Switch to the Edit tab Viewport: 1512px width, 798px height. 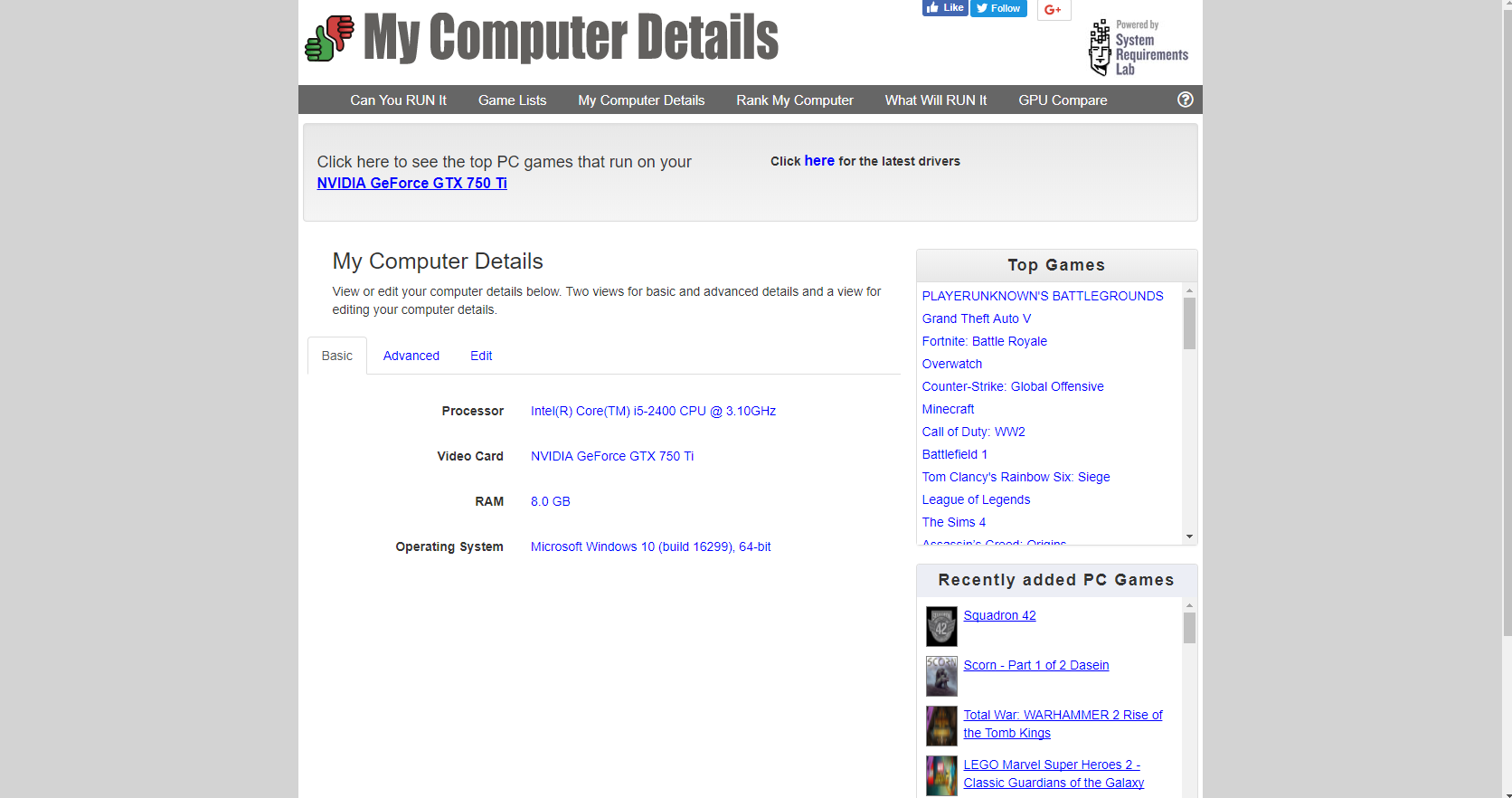481,356
